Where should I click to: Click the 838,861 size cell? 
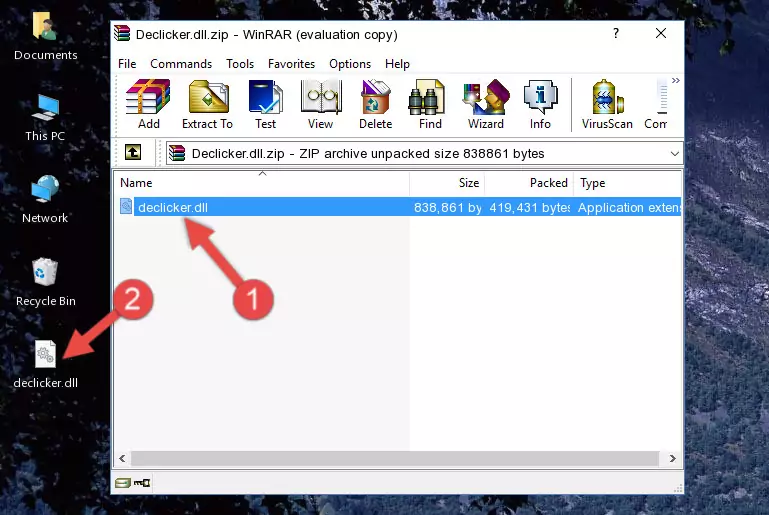tap(448, 207)
